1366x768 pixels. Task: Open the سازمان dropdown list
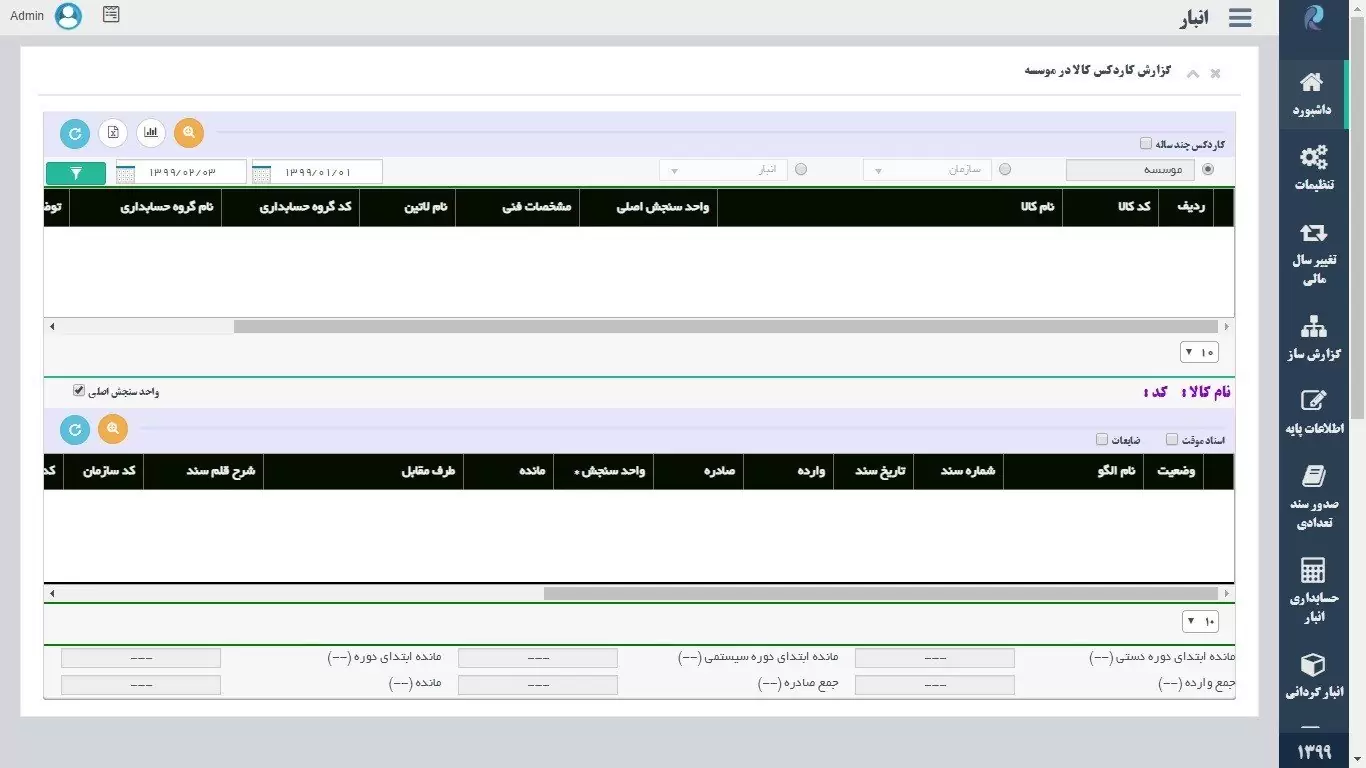click(x=927, y=171)
